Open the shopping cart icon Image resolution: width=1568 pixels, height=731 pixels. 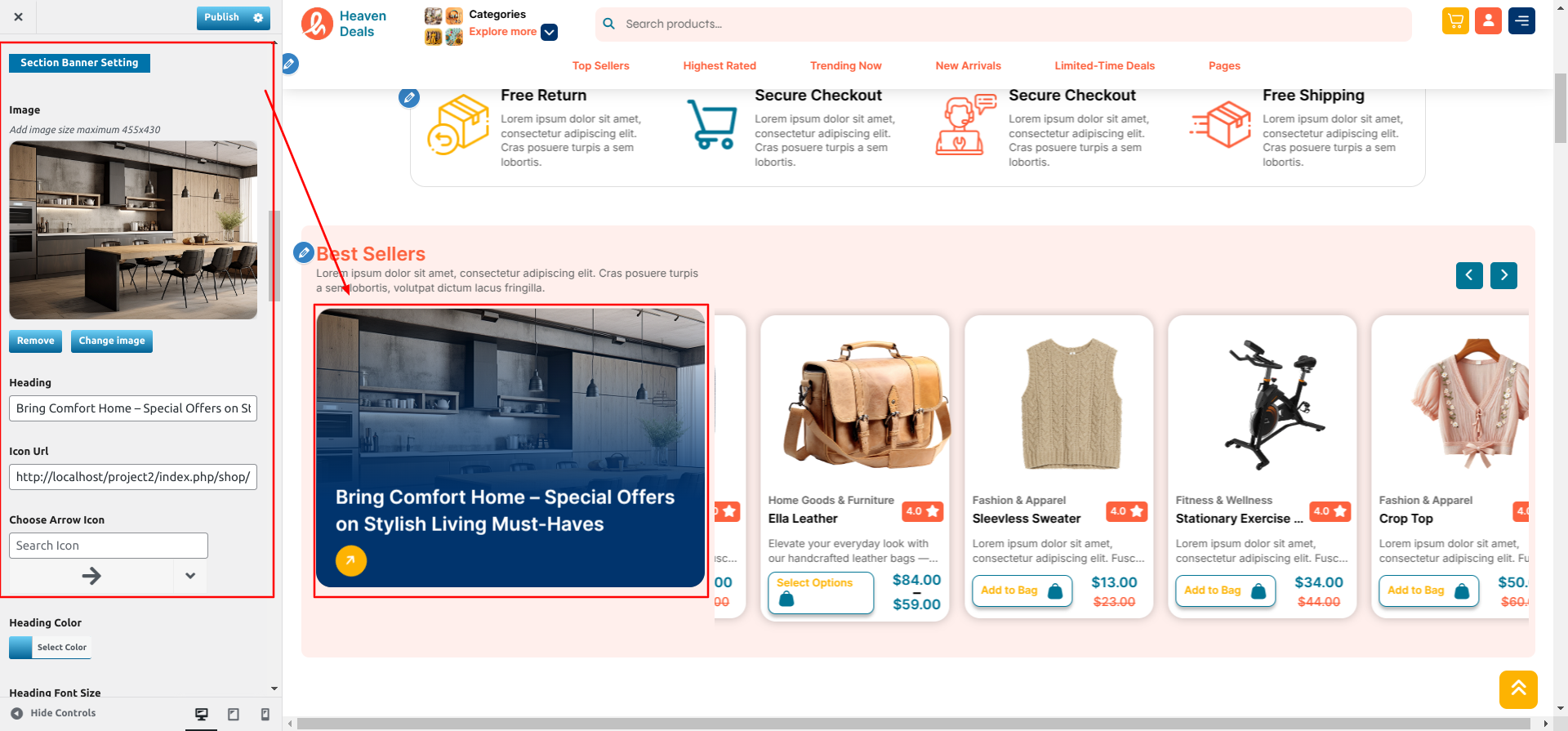(x=1455, y=21)
